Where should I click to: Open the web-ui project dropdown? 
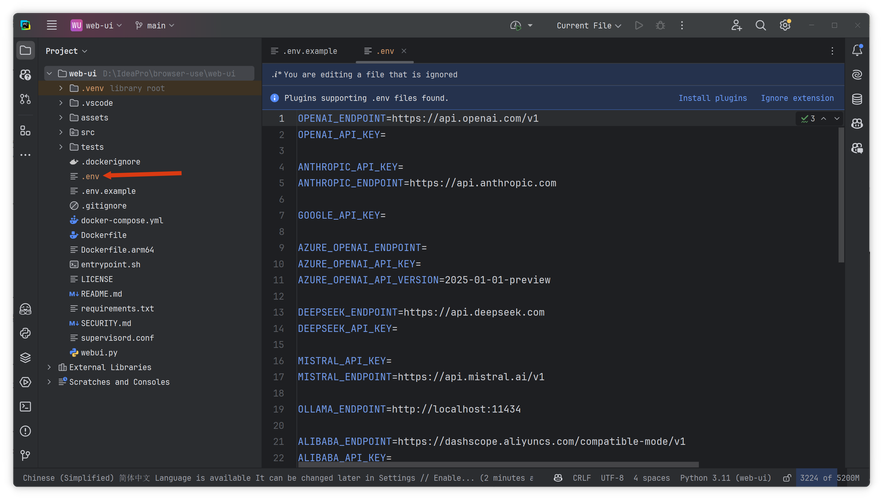[96, 25]
